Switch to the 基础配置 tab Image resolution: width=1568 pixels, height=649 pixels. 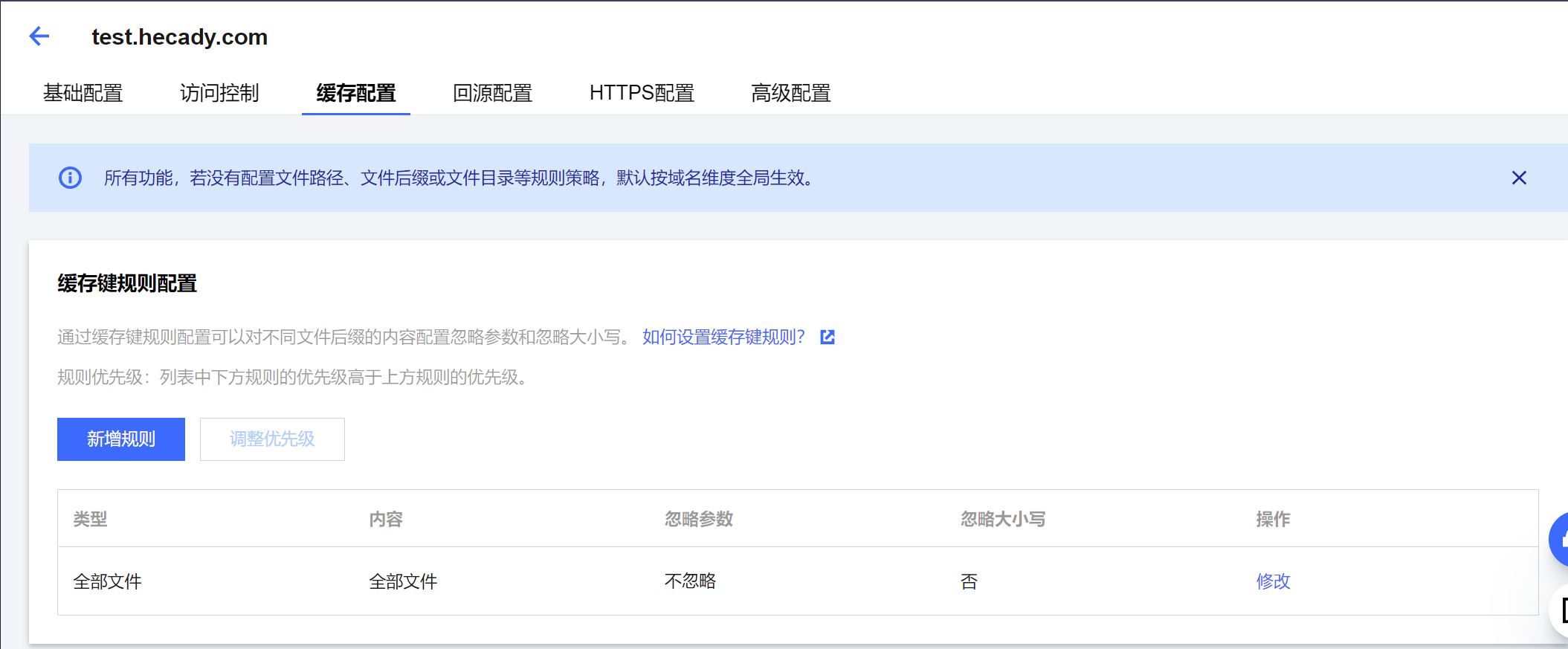(x=83, y=93)
